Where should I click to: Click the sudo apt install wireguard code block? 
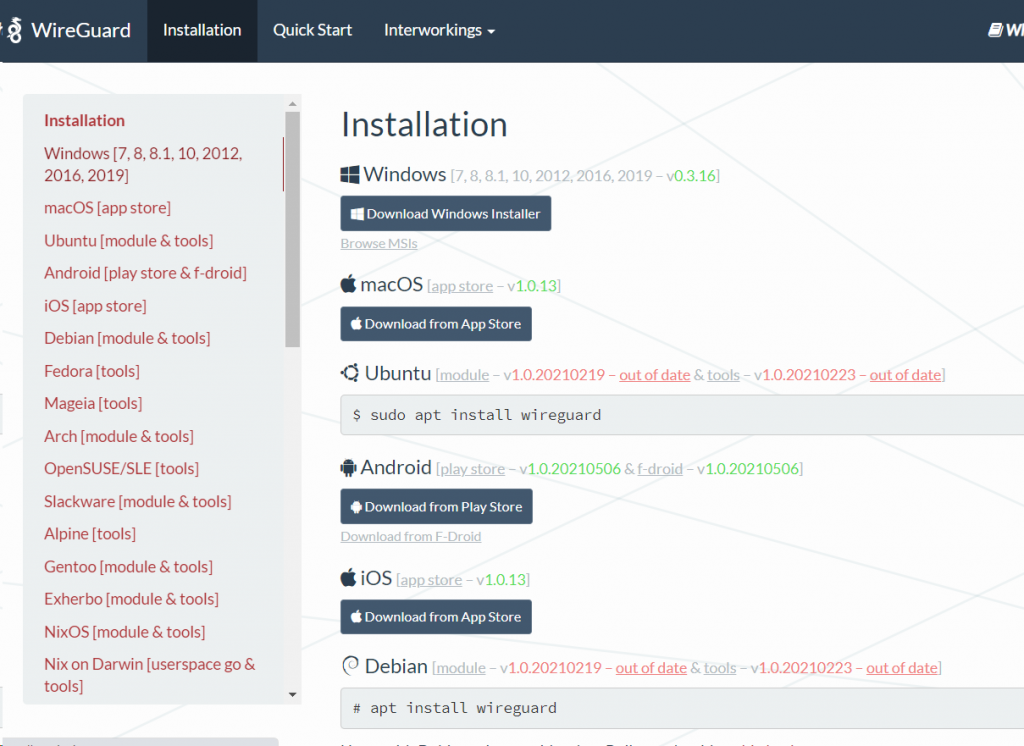[682, 415]
